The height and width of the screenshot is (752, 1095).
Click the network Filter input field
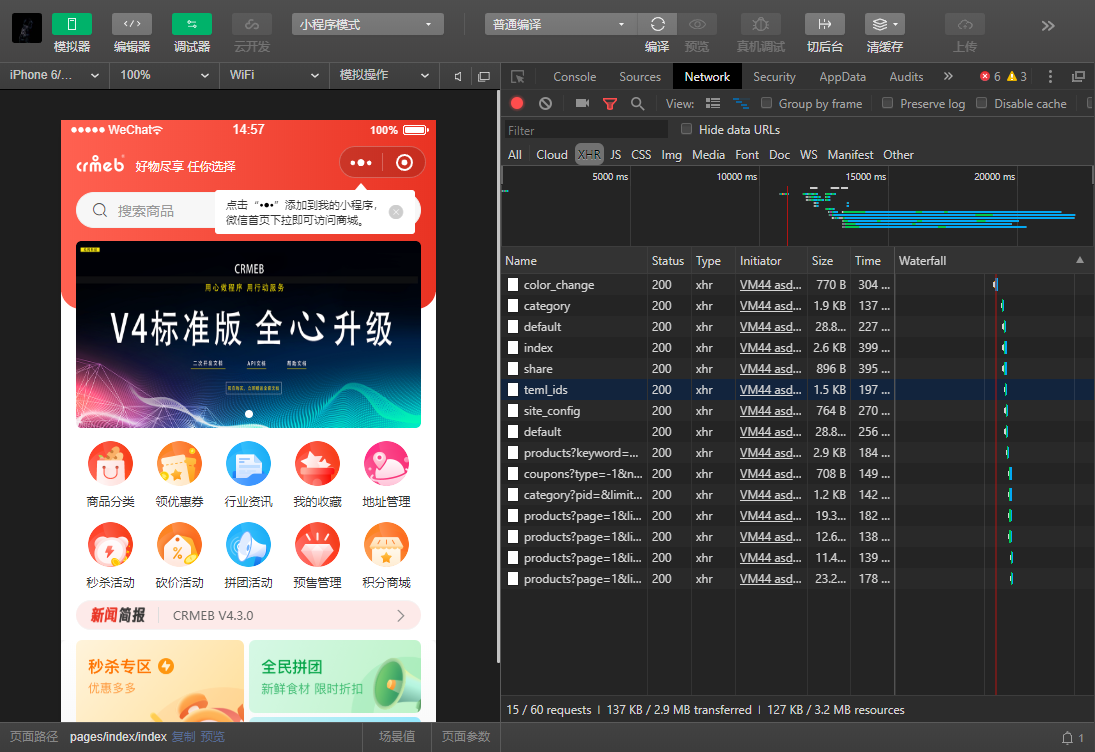[586, 130]
